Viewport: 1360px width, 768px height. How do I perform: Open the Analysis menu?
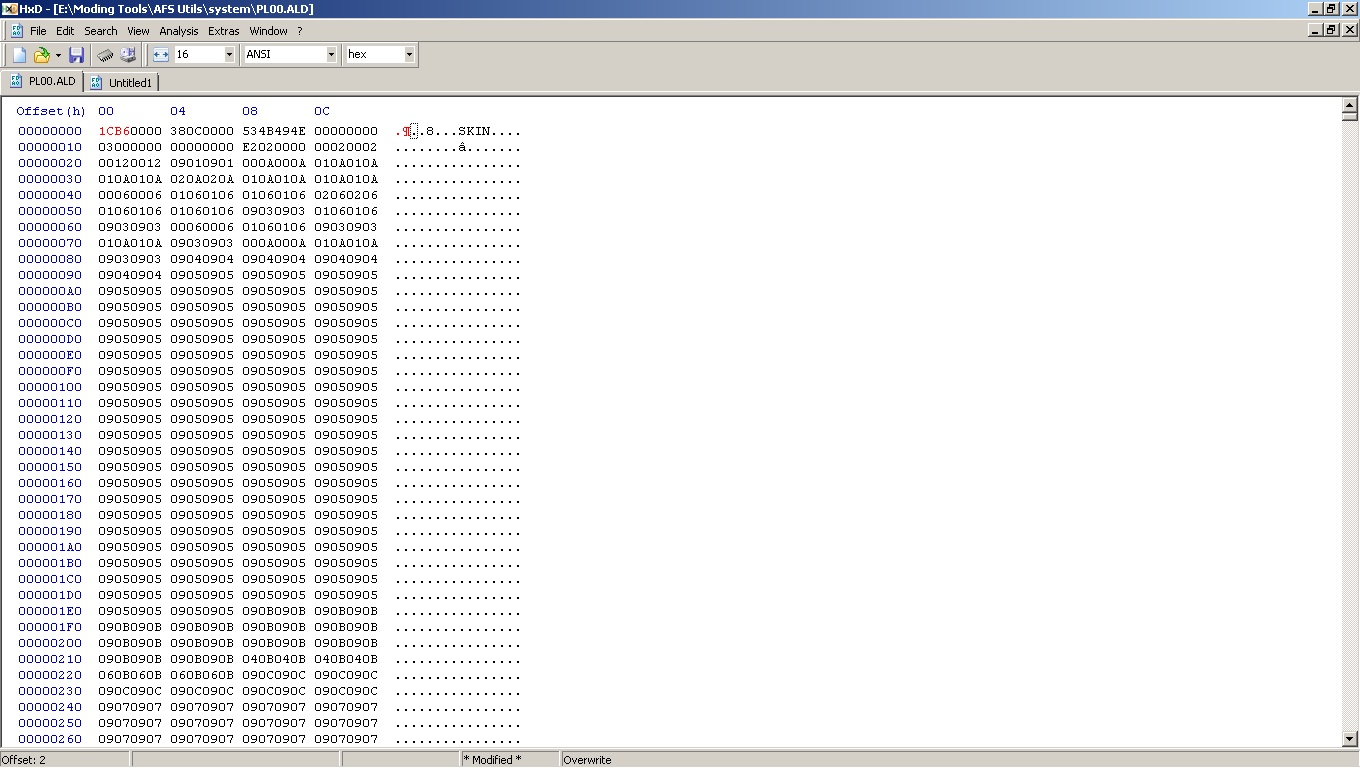pos(179,31)
